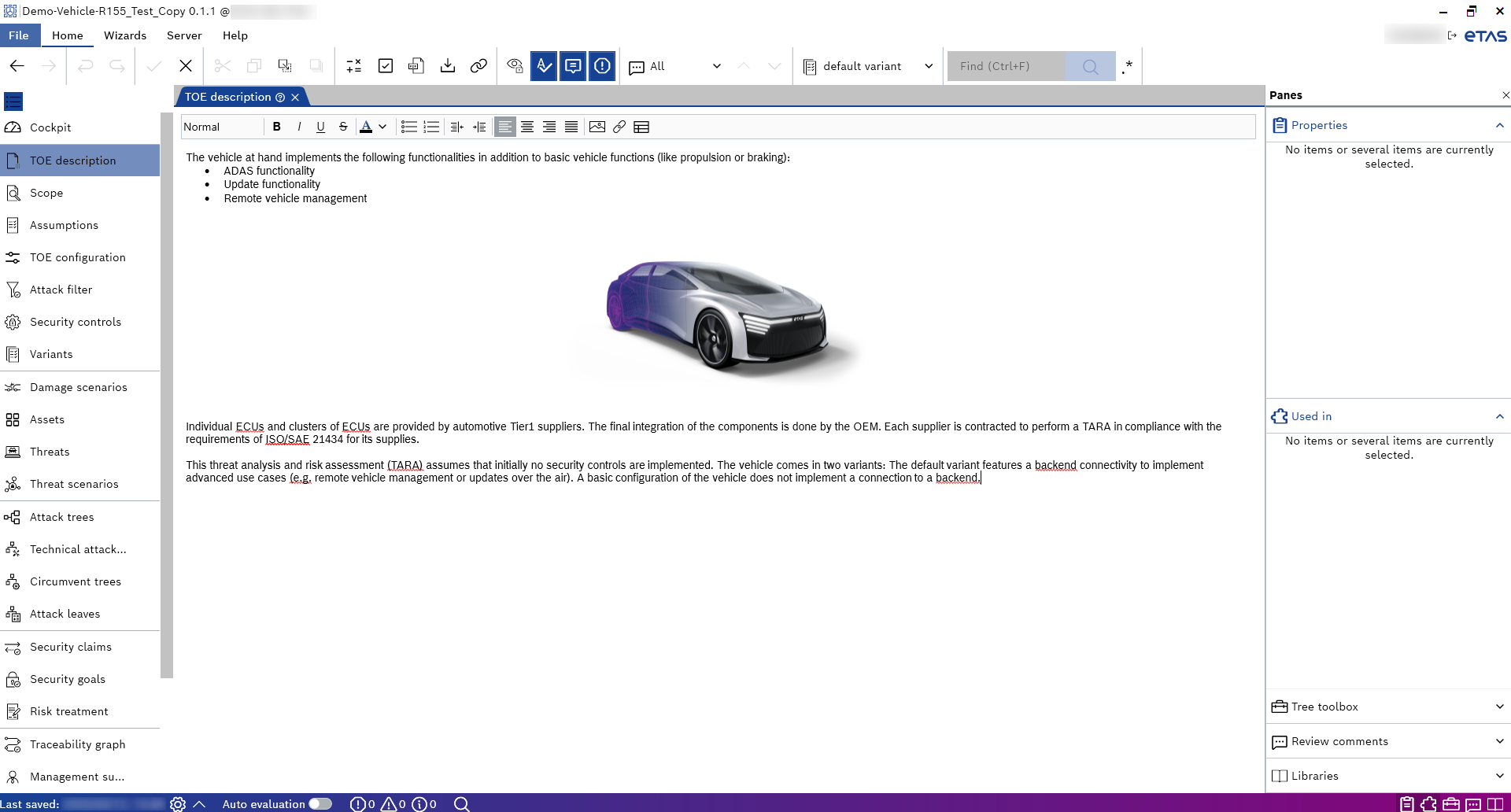This screenshot has height=812, width=1511.
Task: Click the link chain icon in main toolbar
Action: pos(478,66)
